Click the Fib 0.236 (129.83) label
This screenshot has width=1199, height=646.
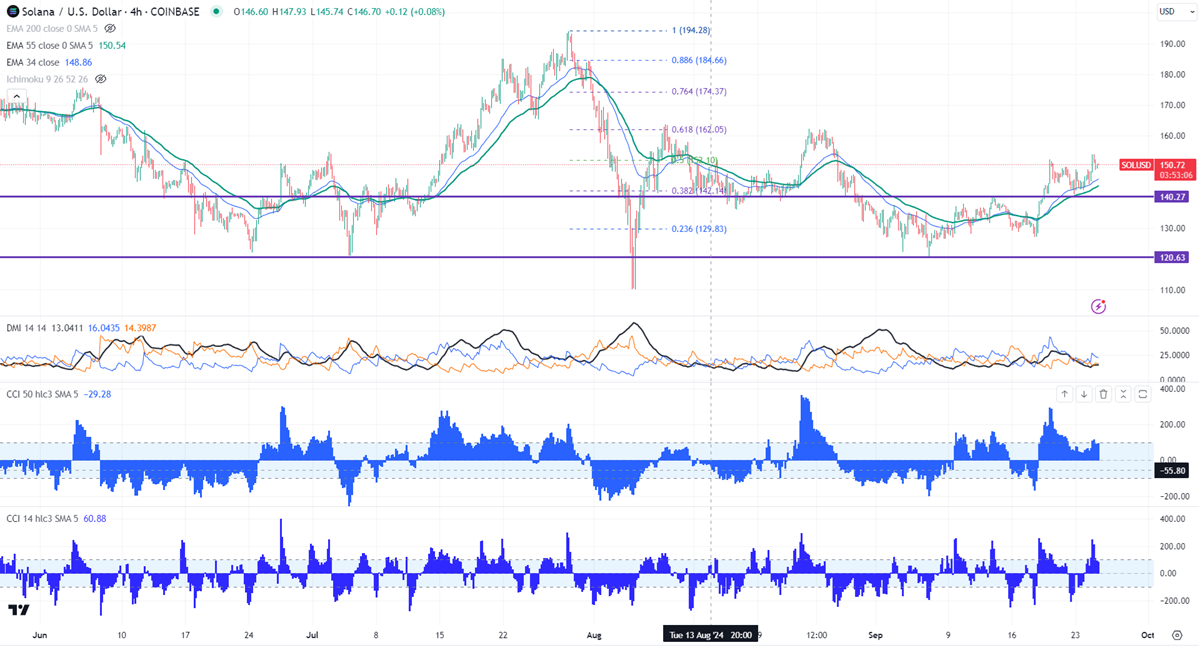pyautogui.click(x=699, y=229)
